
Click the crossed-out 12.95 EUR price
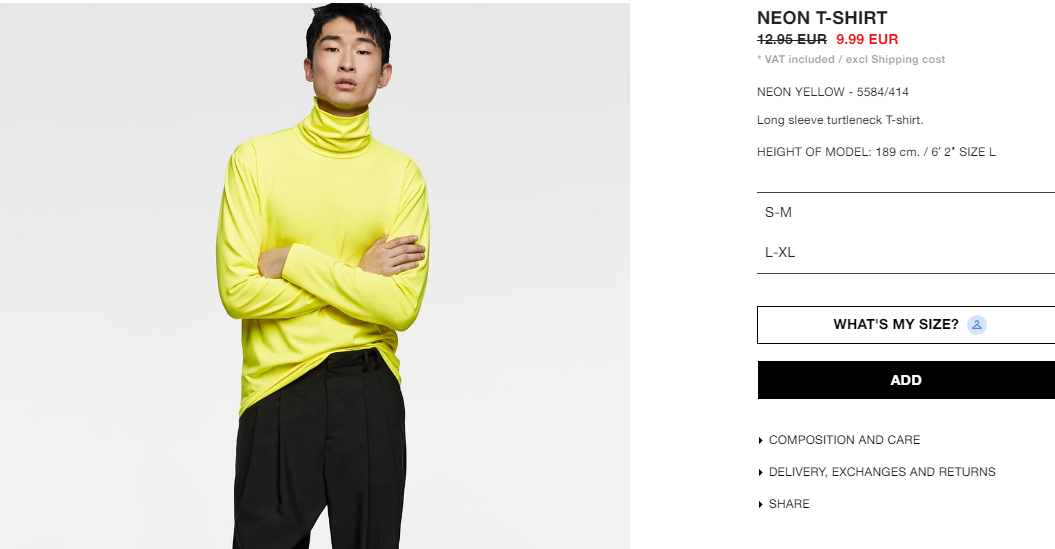[791, 39]
